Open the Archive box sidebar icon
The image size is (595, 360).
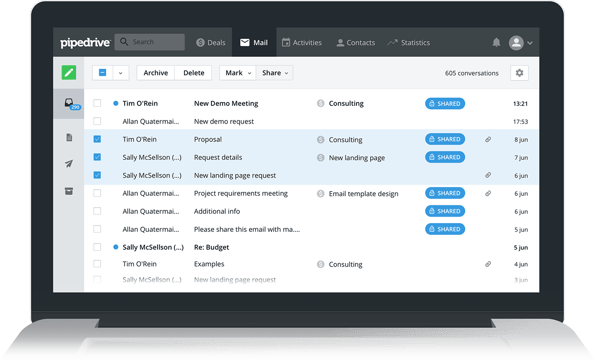click(x=69, y=191)
